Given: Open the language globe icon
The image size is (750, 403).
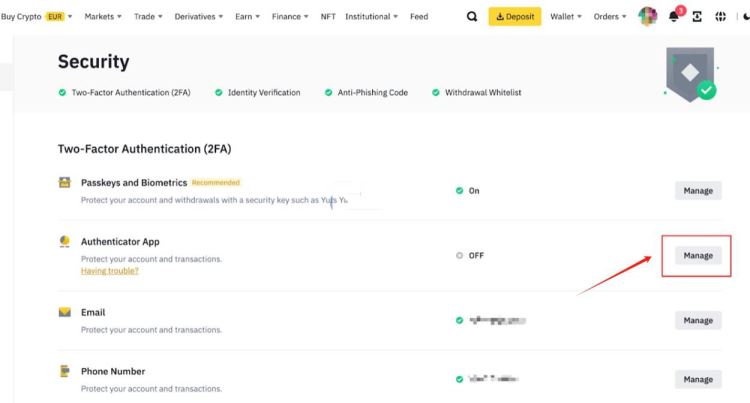Looking at the screenshot, I should 720,17.
